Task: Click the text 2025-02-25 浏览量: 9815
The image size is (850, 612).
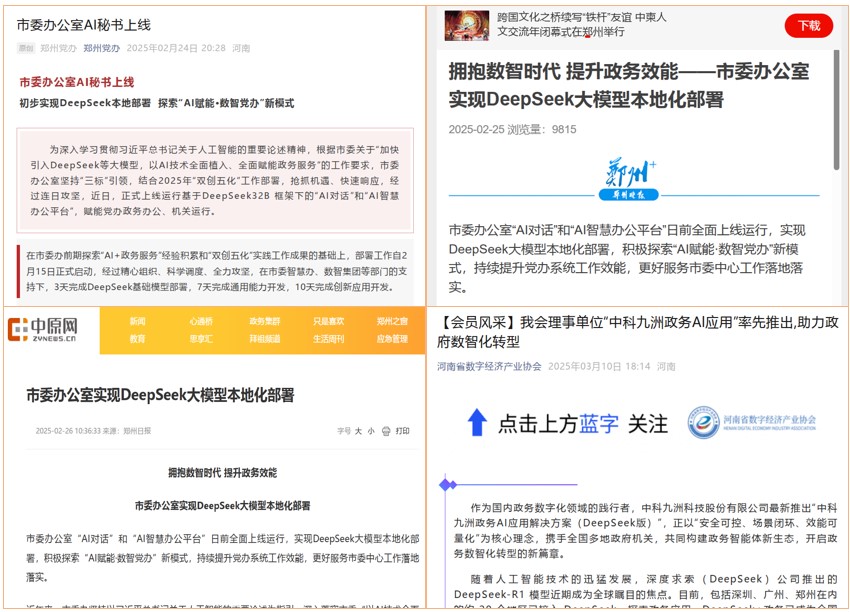Action: [x=512, y=130]
